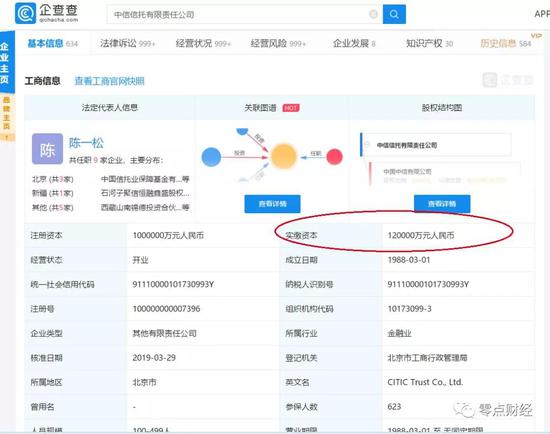The image size is (550, 434).
Task: Click the 统一社会信用代码 value 91110000101730993Y
Action: coord(173,284)
